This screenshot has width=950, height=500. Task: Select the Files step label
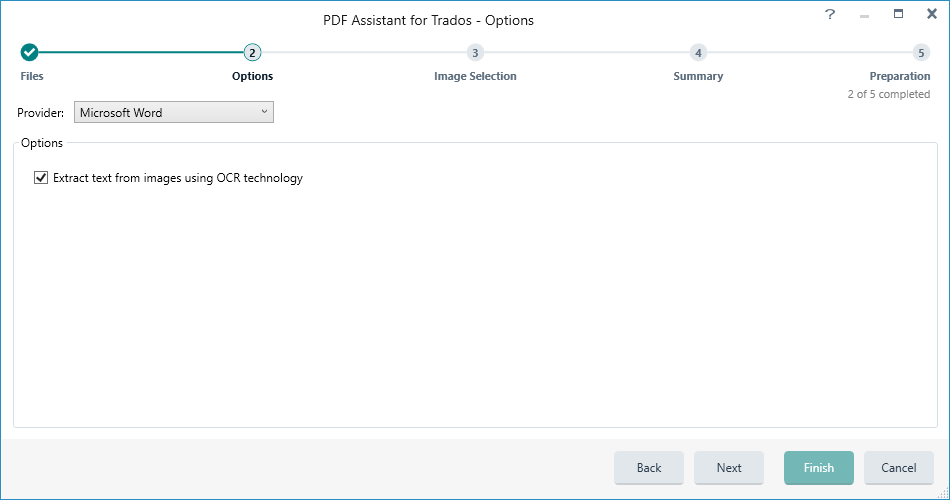pos(32,76)
